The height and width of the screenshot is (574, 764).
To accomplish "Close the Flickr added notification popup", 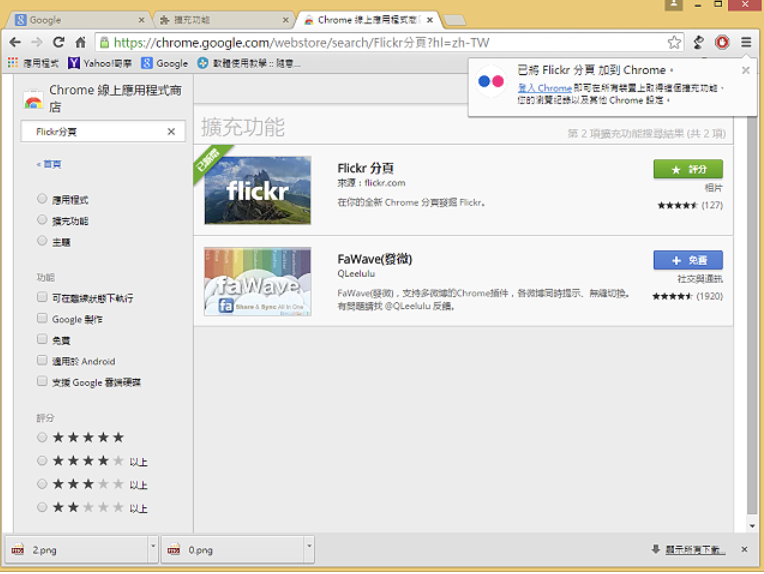I will point(745,70).
